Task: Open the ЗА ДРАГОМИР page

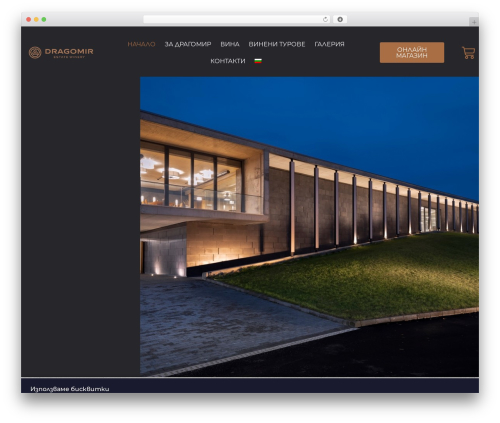Action: coord(188,44)
